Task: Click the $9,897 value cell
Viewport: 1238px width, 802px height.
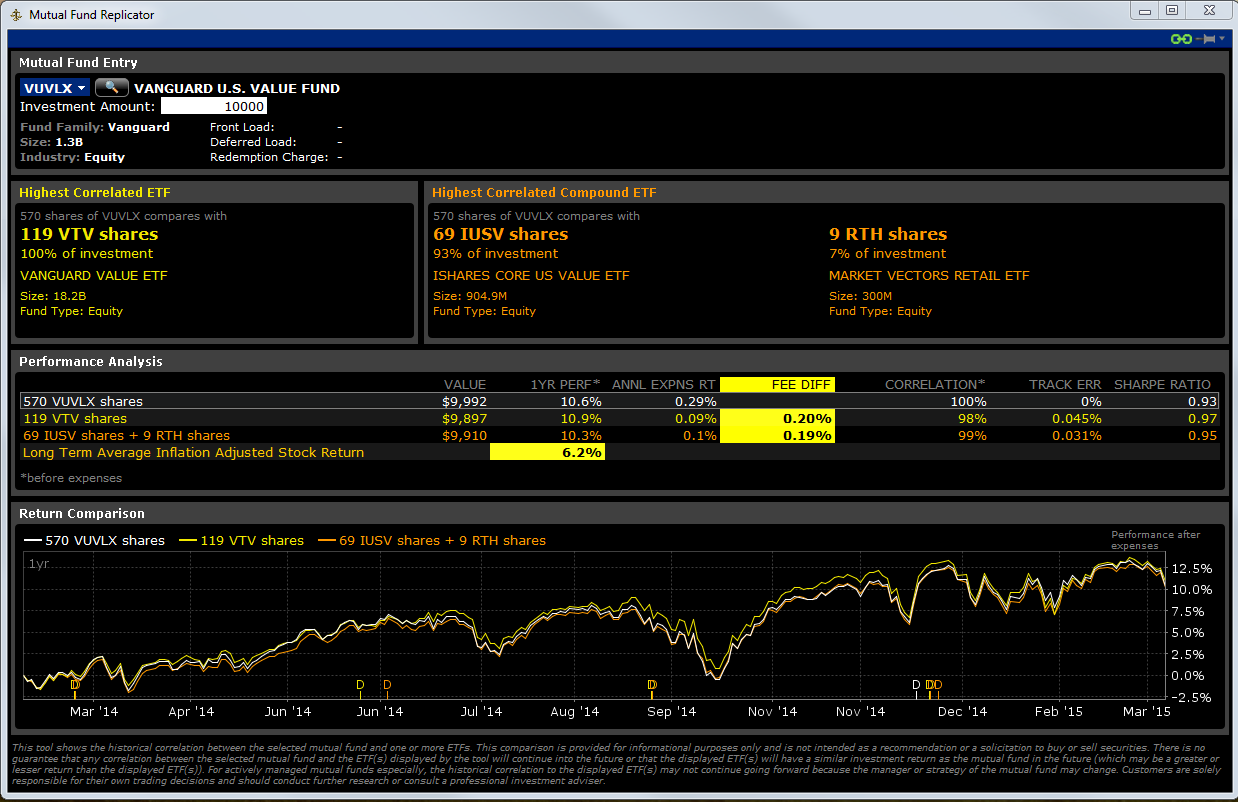Action: pos(465,418)
